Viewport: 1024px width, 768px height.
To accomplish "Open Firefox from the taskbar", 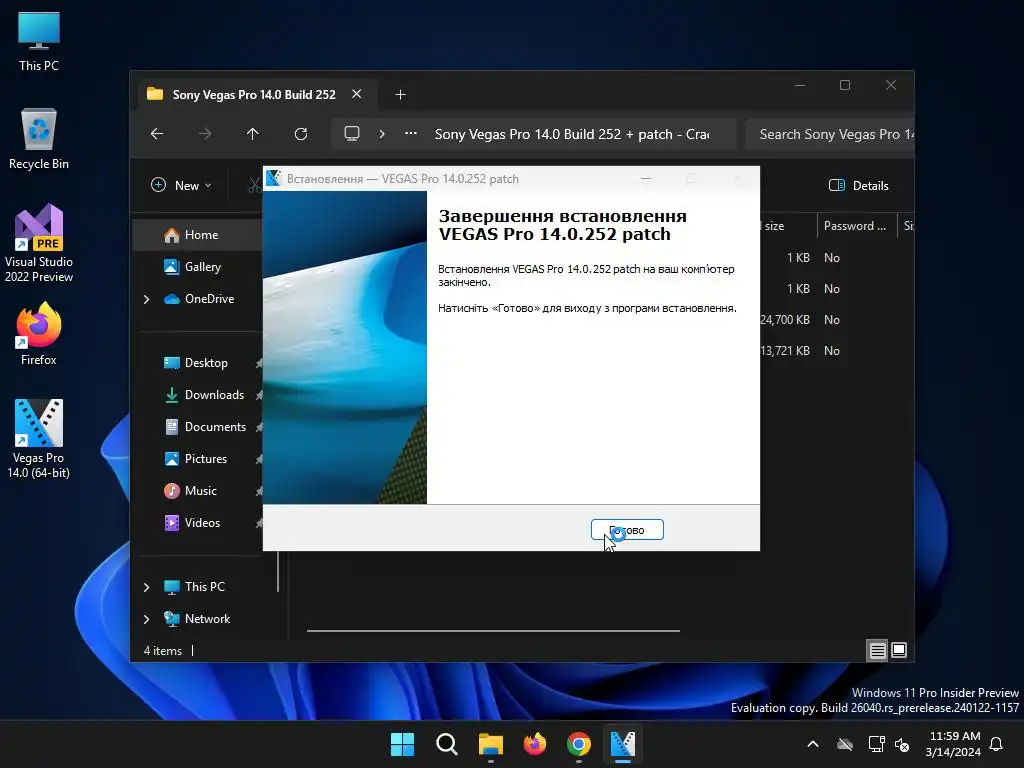I will (535, 744).
